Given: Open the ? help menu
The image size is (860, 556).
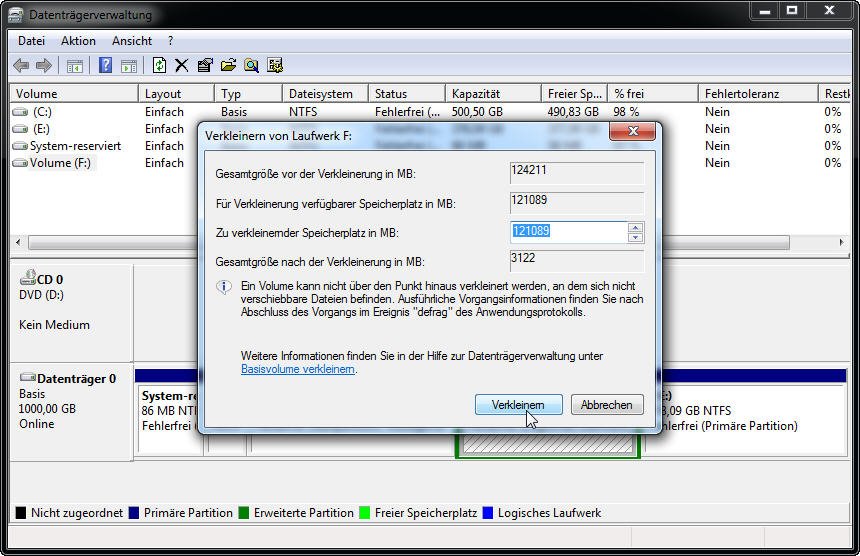Looking at the screenshot, I should click(171, 41).
